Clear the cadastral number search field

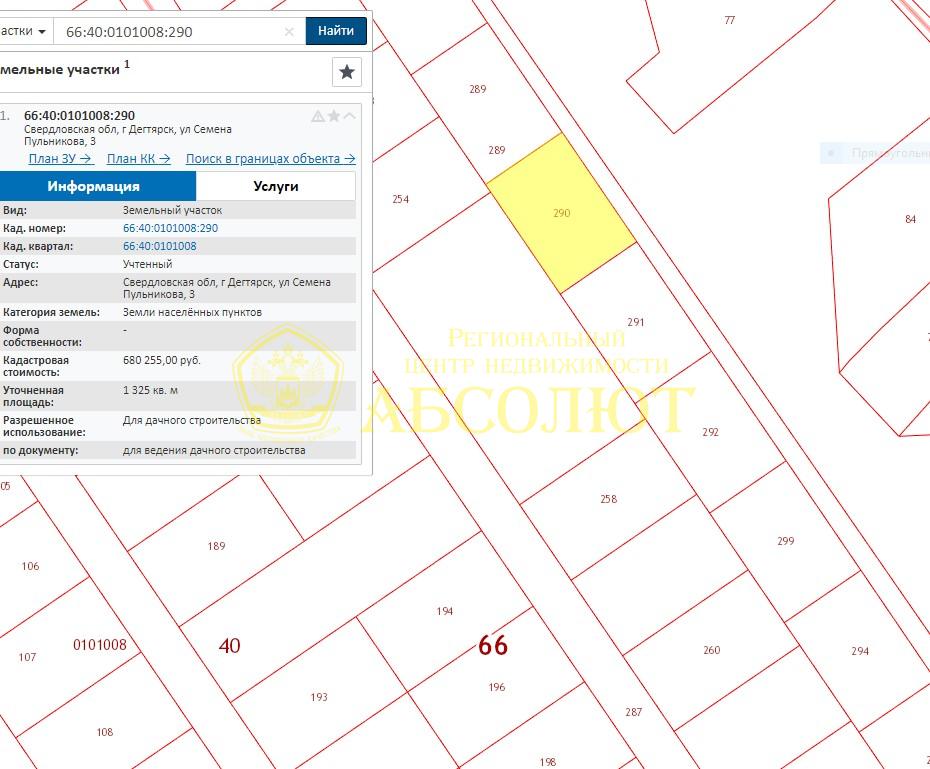289,31
